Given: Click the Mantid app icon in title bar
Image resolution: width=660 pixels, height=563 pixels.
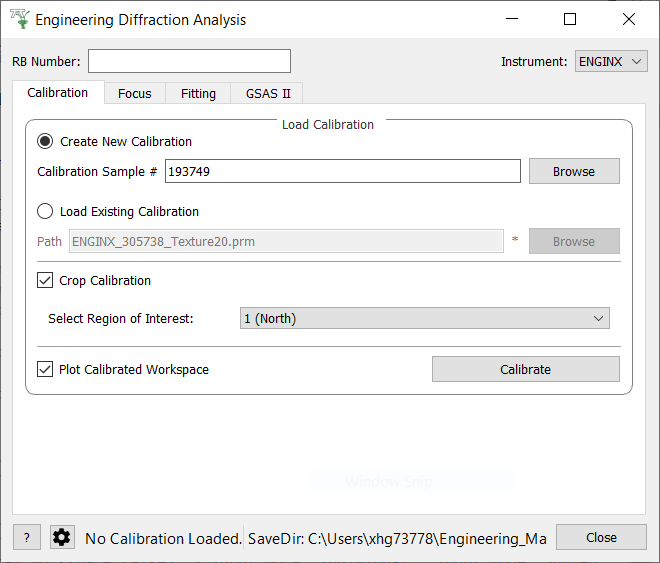Looking at the screenshot, I should coord(19,19).
